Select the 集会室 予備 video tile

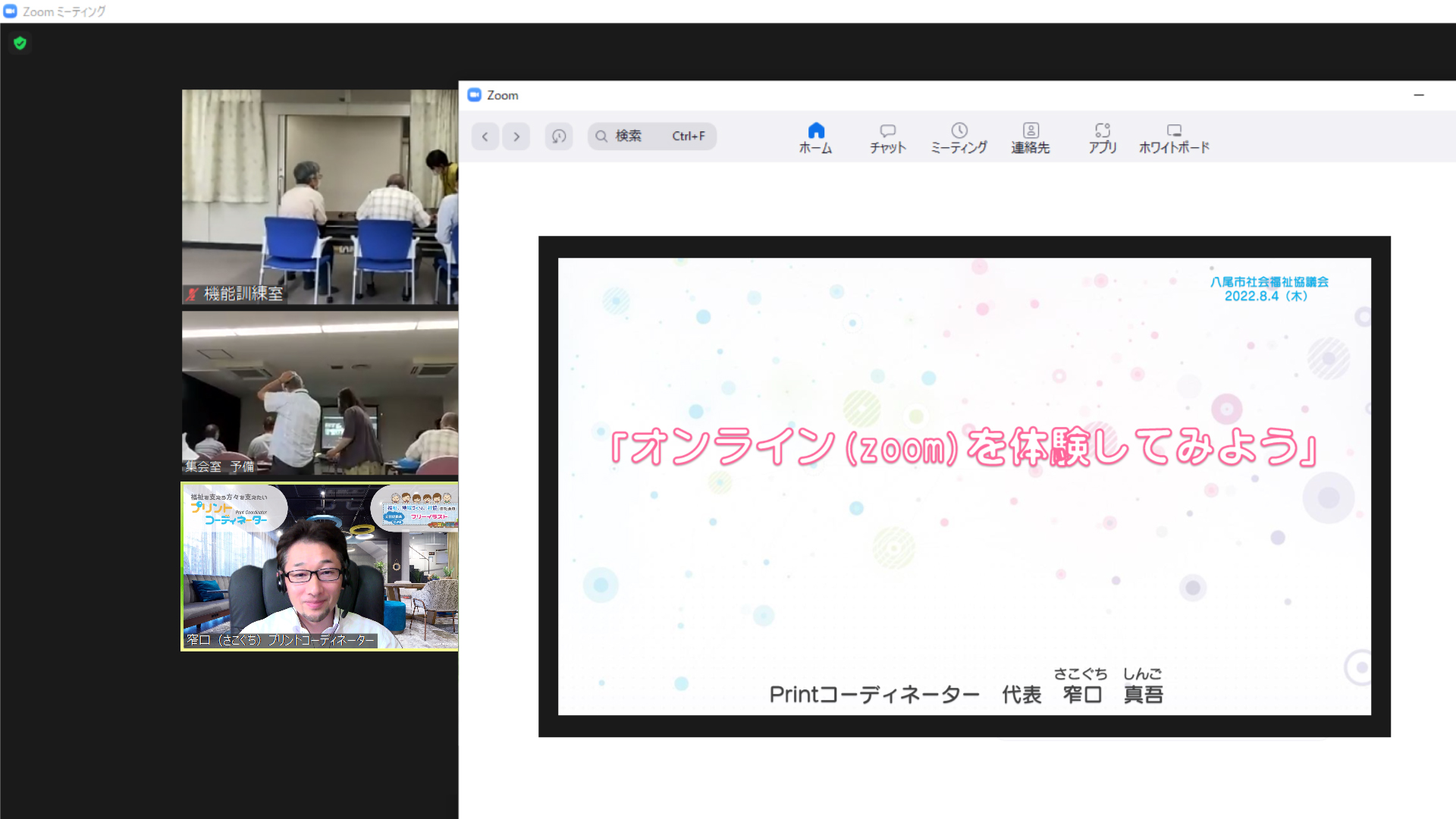319,393
